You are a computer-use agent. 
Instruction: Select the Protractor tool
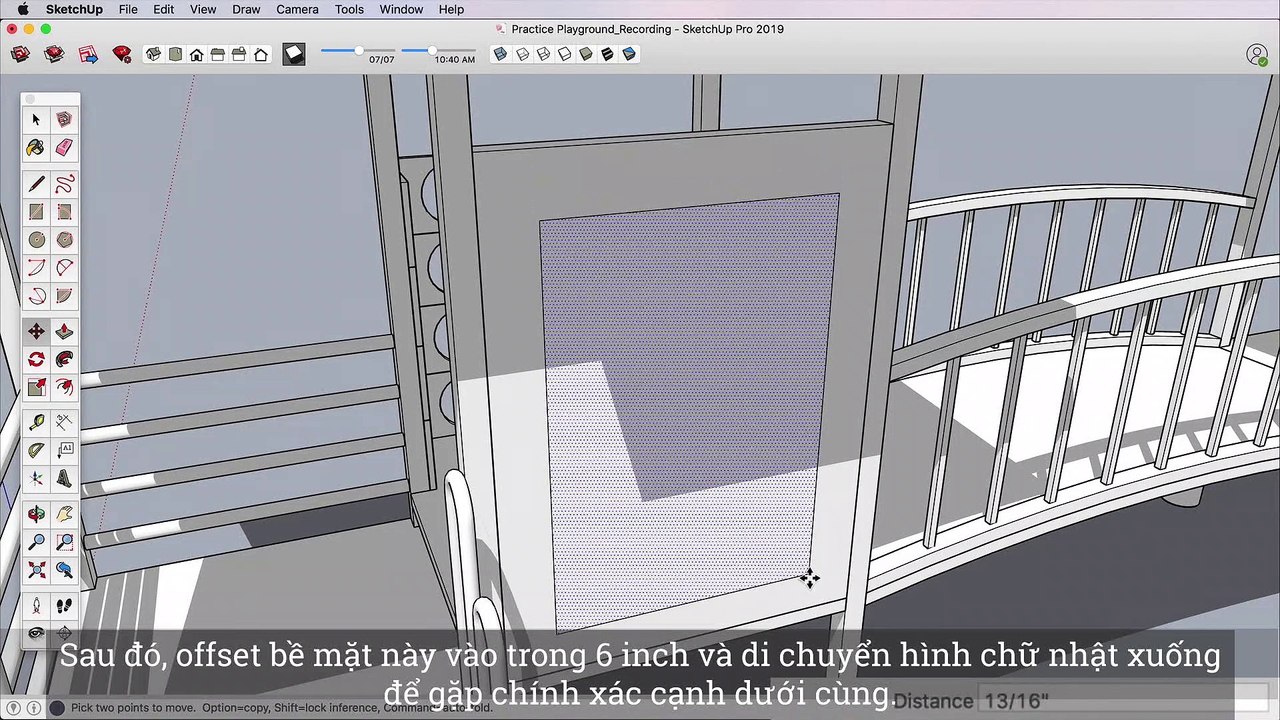pyautogui.click(x=37, y=450)
